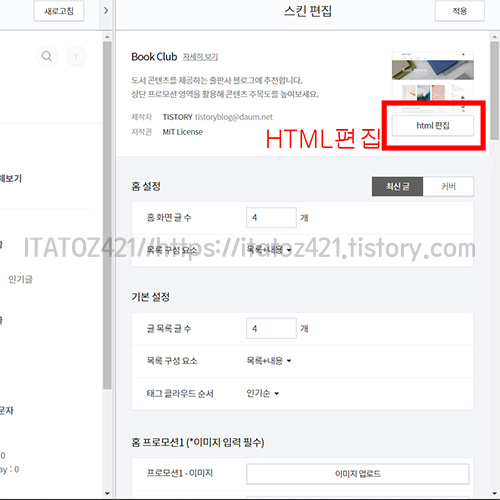The image size is (500, 500).
Task: Click the preview pane scrollbar thumb
Action: pyautogui.click(x=107, y=215)
